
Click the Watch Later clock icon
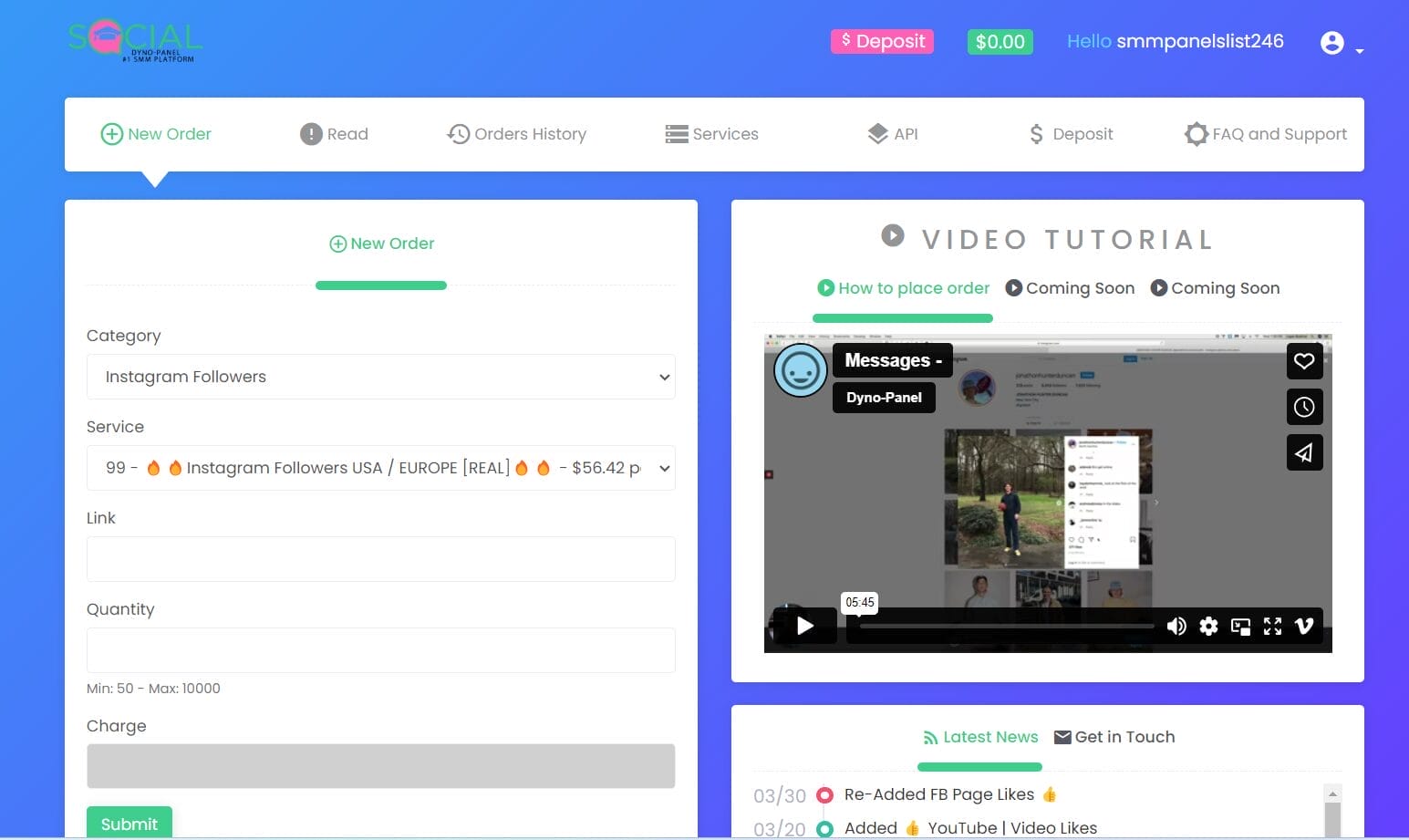pos(1304,407)
